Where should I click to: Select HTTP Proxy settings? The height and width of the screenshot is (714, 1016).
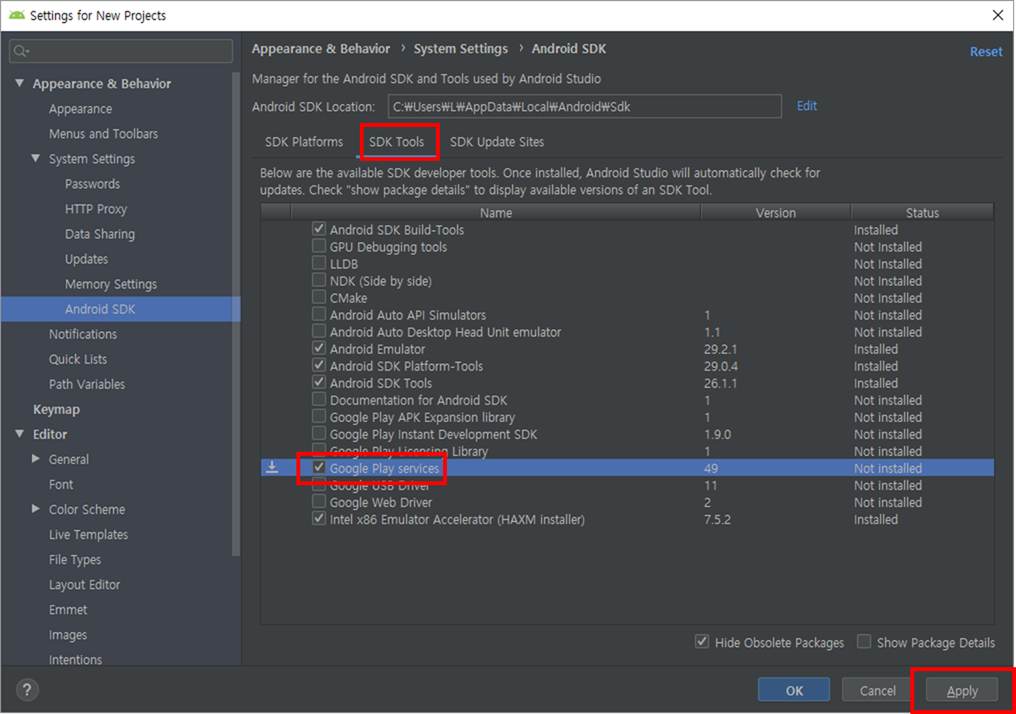coord(96,209)
